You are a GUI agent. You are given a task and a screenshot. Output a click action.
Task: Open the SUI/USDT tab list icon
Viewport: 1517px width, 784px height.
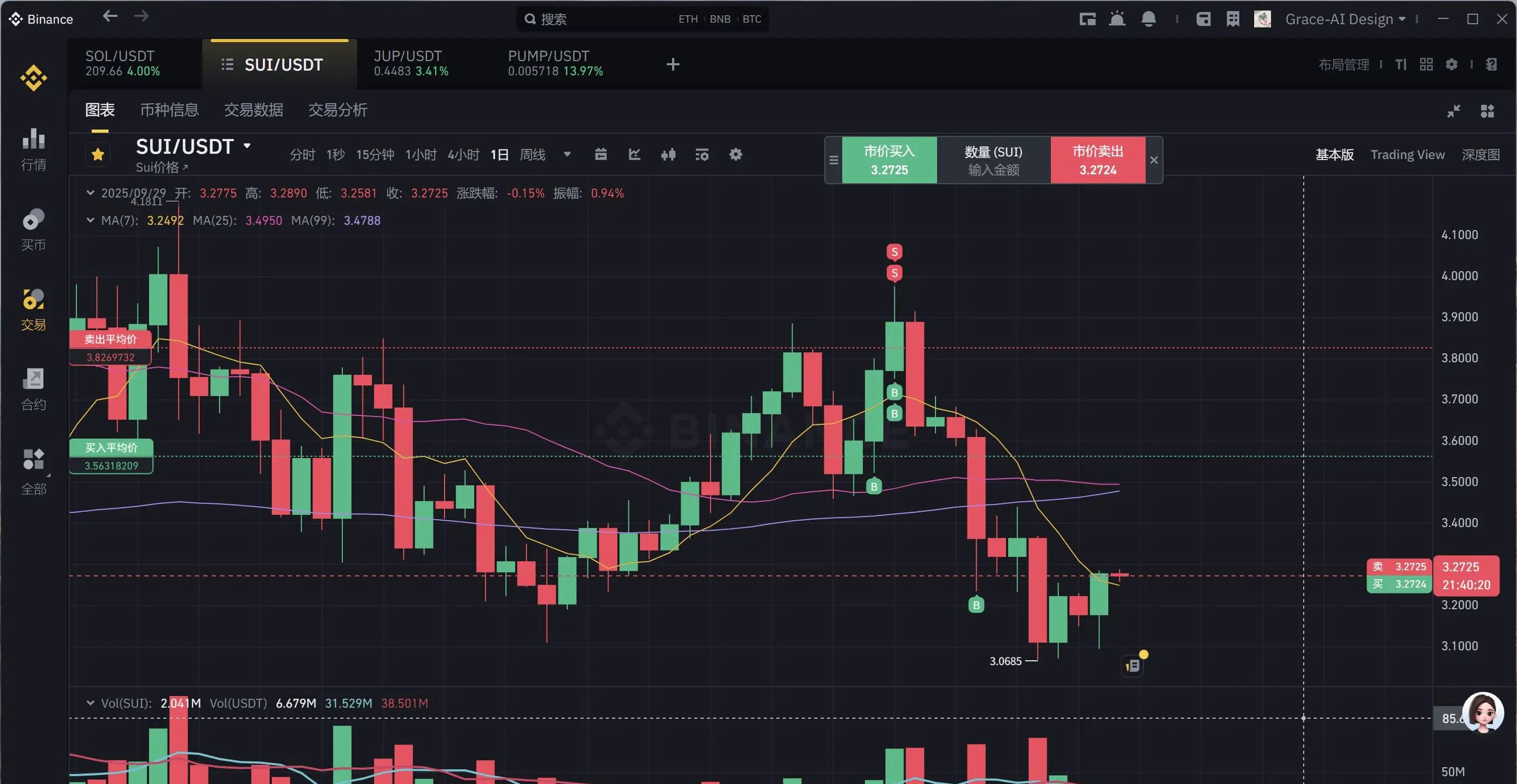click(228, 64)
